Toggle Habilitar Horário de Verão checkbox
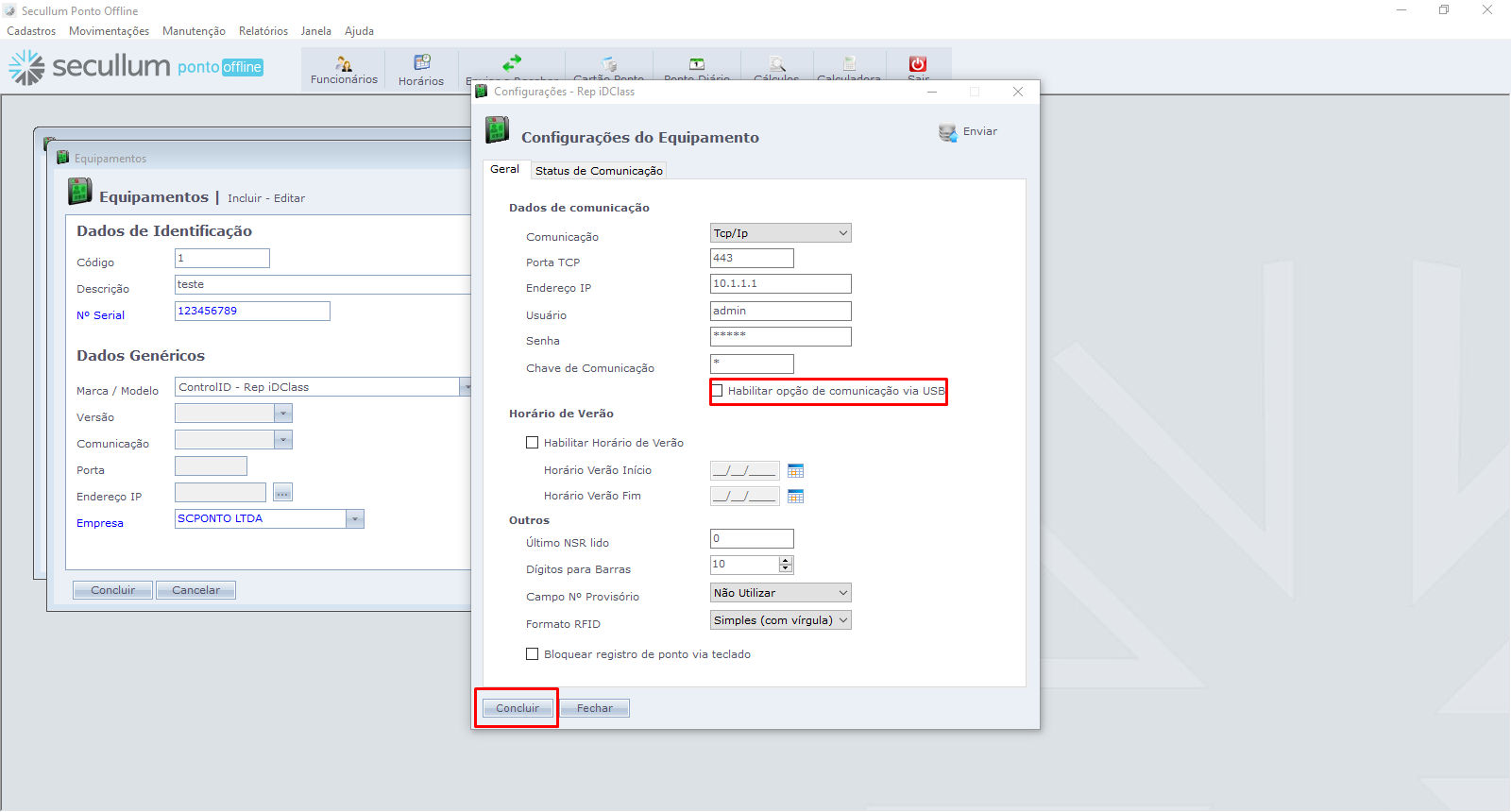 [x=533, y=443]
